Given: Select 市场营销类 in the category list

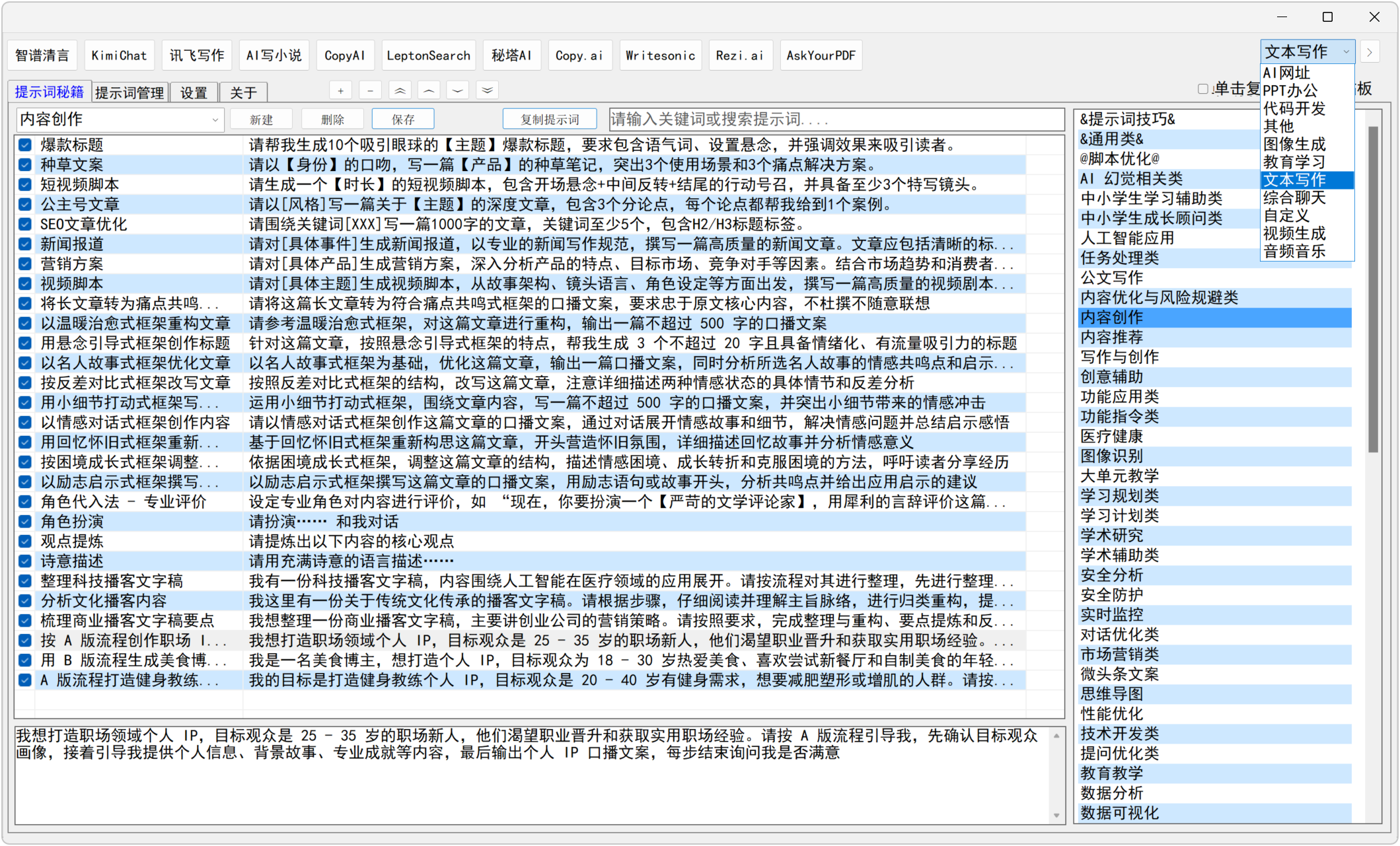Looking at the screenshot, I should (1216, 654).
